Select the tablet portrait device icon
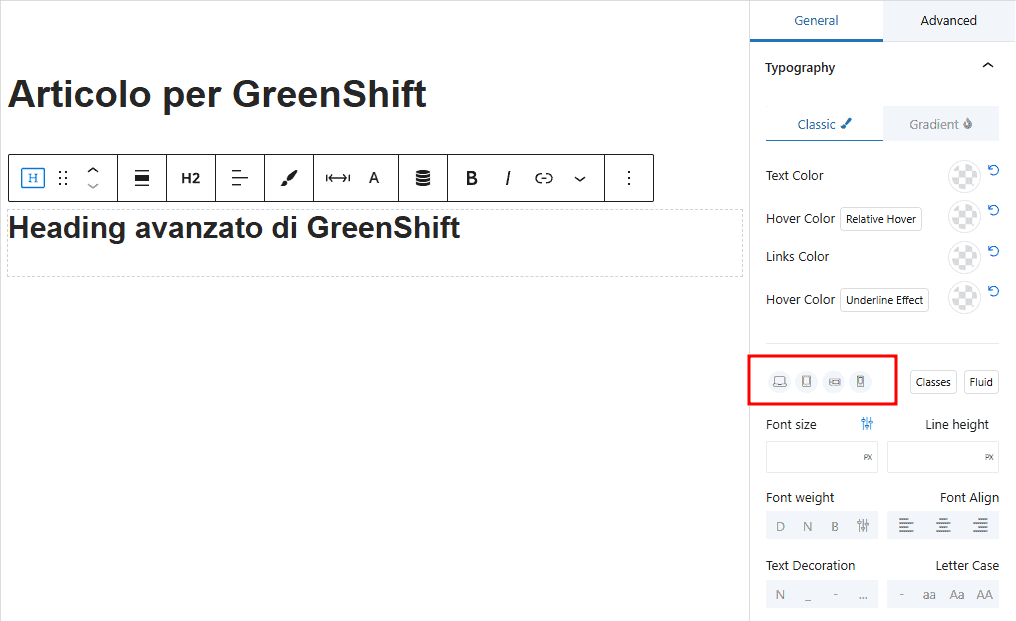The width and height of the screenshot is (1016, 621). (806, 382)
